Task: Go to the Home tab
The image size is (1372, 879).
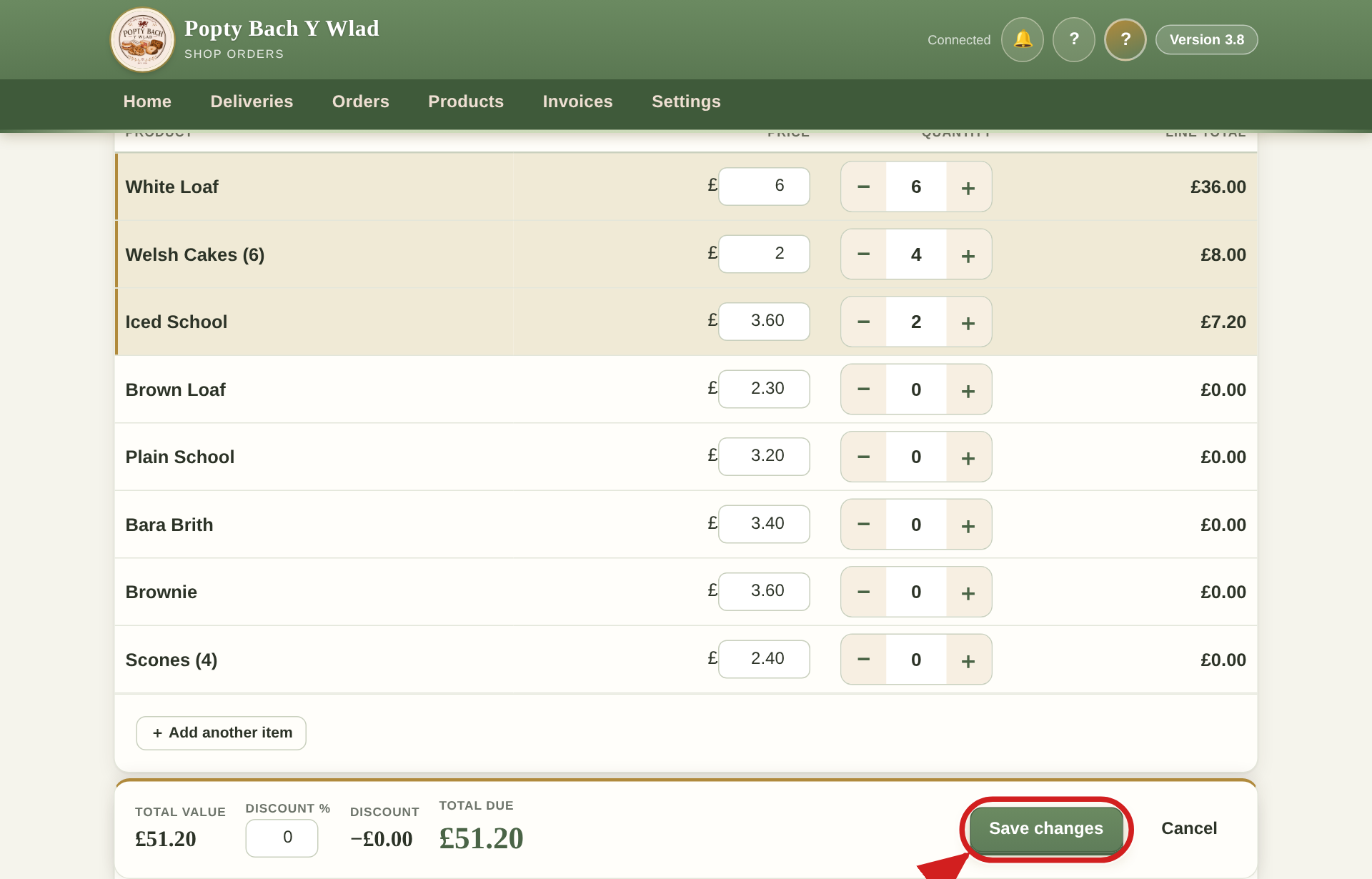Action: coord(147,101)
